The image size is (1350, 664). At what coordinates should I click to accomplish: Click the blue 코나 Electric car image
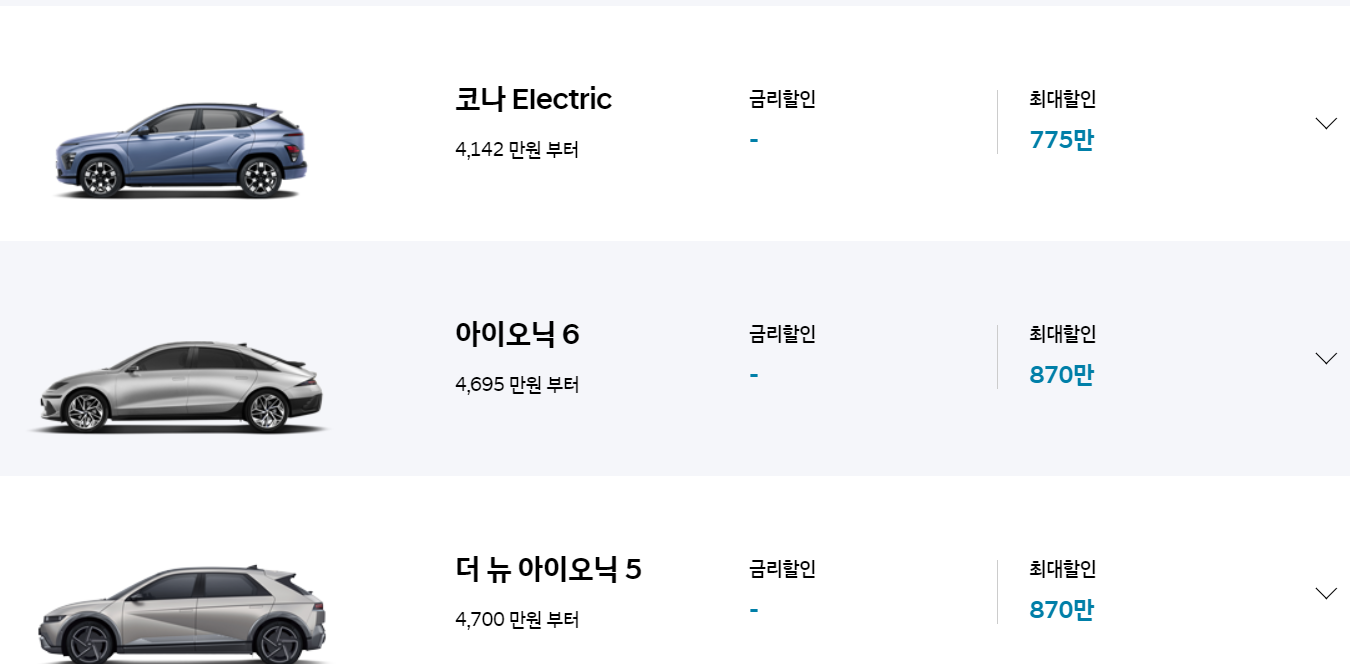[180, 150]
